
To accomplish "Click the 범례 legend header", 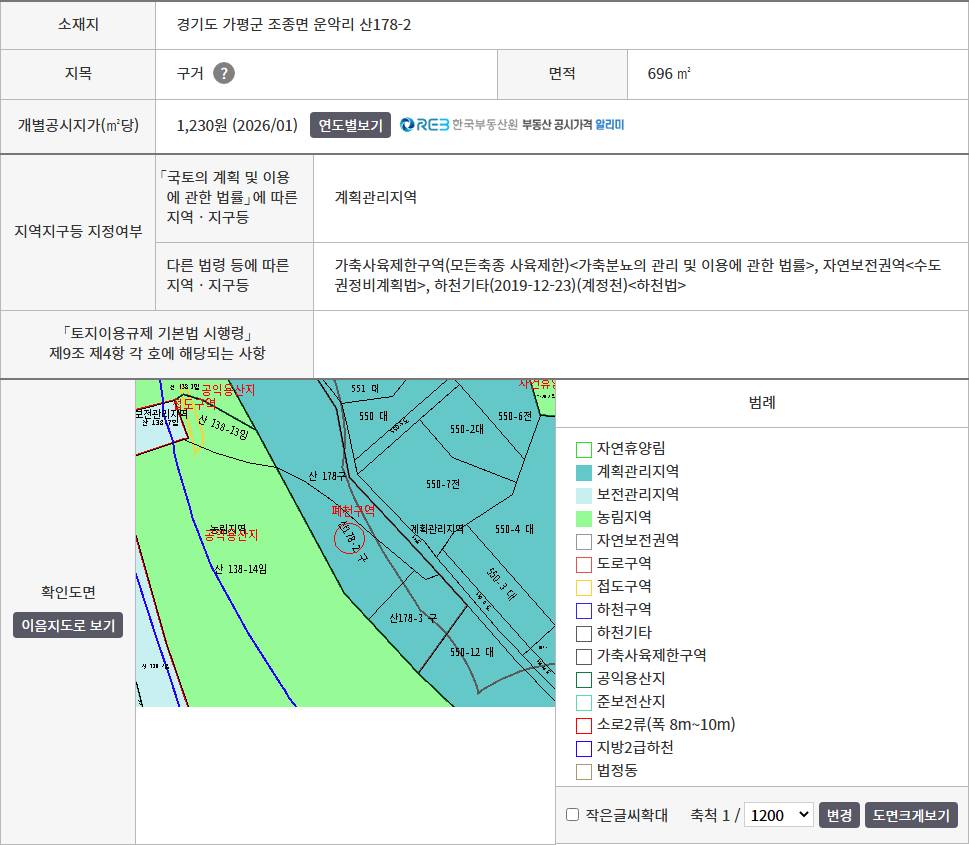I will [762, 402].
